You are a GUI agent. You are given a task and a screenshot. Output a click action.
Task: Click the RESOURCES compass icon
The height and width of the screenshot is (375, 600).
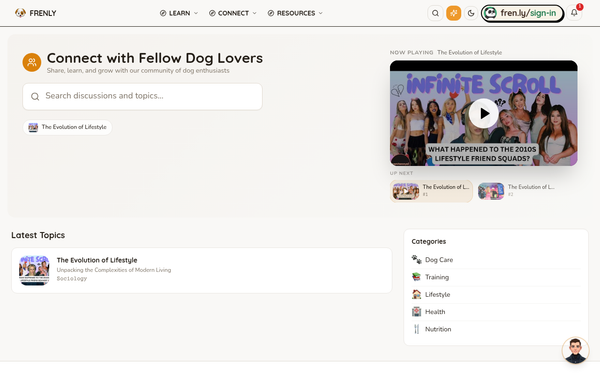click(x=271, y=13)
